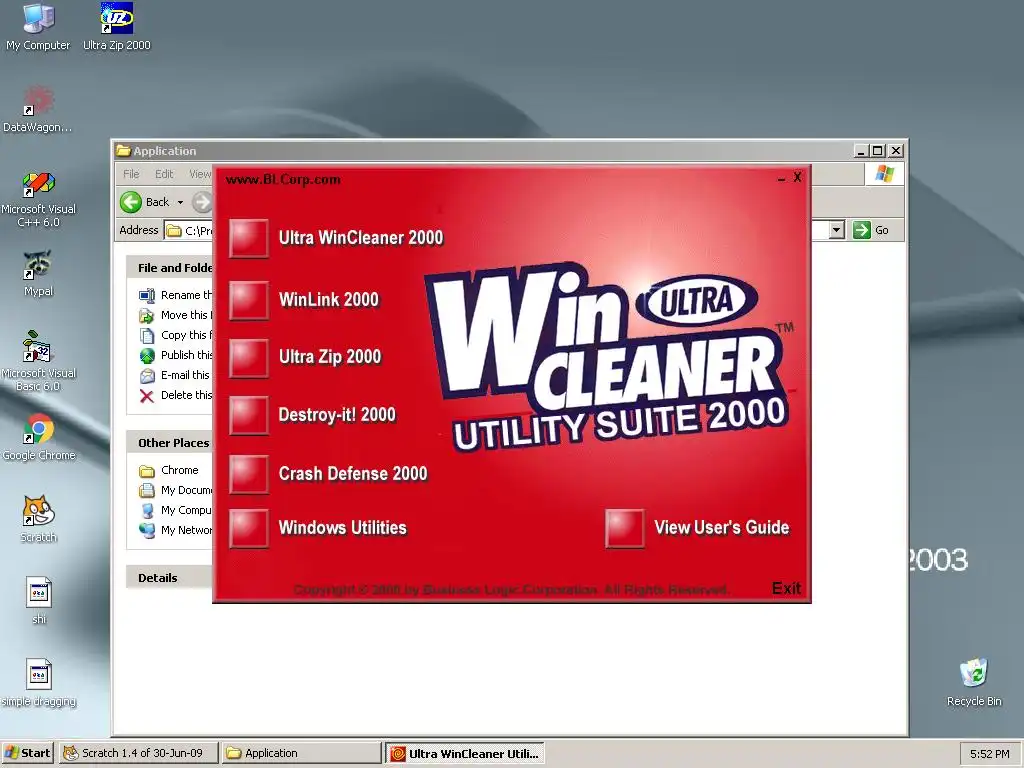Open WinLink 2000 red square button
This screenshot has width=1024, height=768.
pyautogui.click(x=249, y=300)
